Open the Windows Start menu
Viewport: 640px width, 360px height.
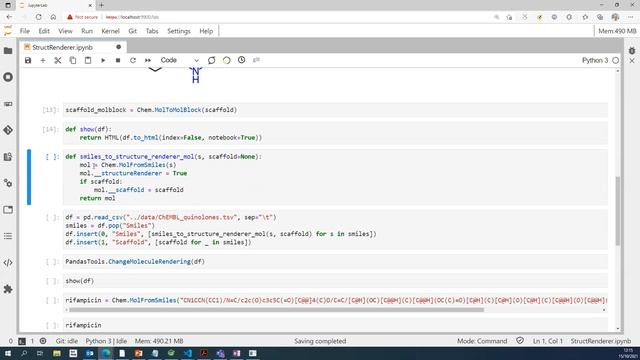pos(7,353)
